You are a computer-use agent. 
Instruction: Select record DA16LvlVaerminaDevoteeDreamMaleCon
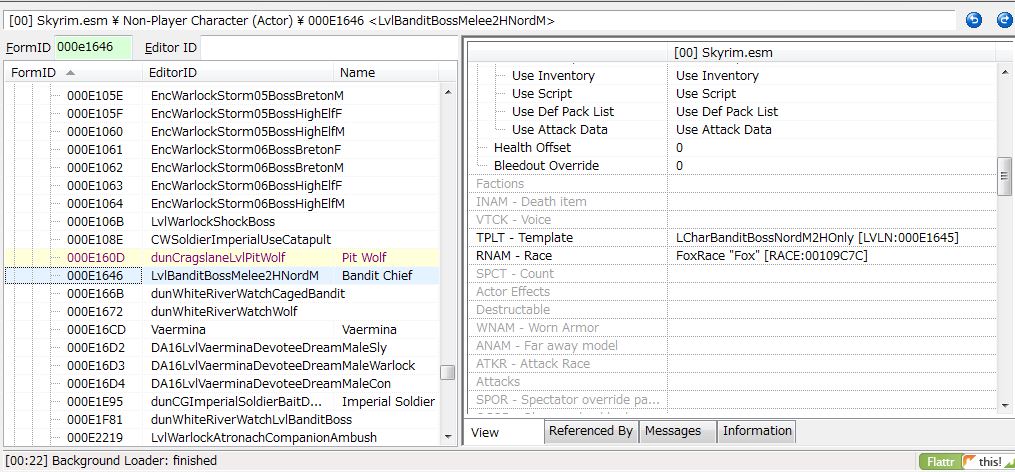tap(222, 383)
